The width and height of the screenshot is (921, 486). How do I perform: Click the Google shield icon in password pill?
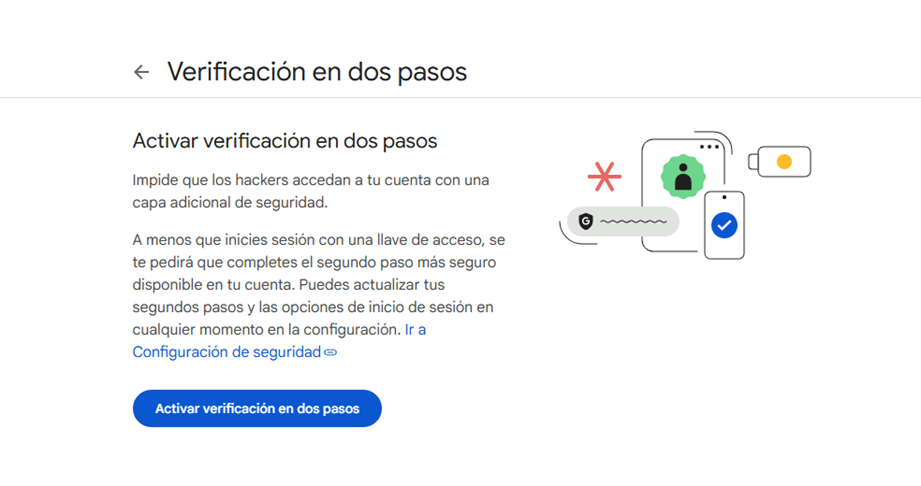click(586, 222)
